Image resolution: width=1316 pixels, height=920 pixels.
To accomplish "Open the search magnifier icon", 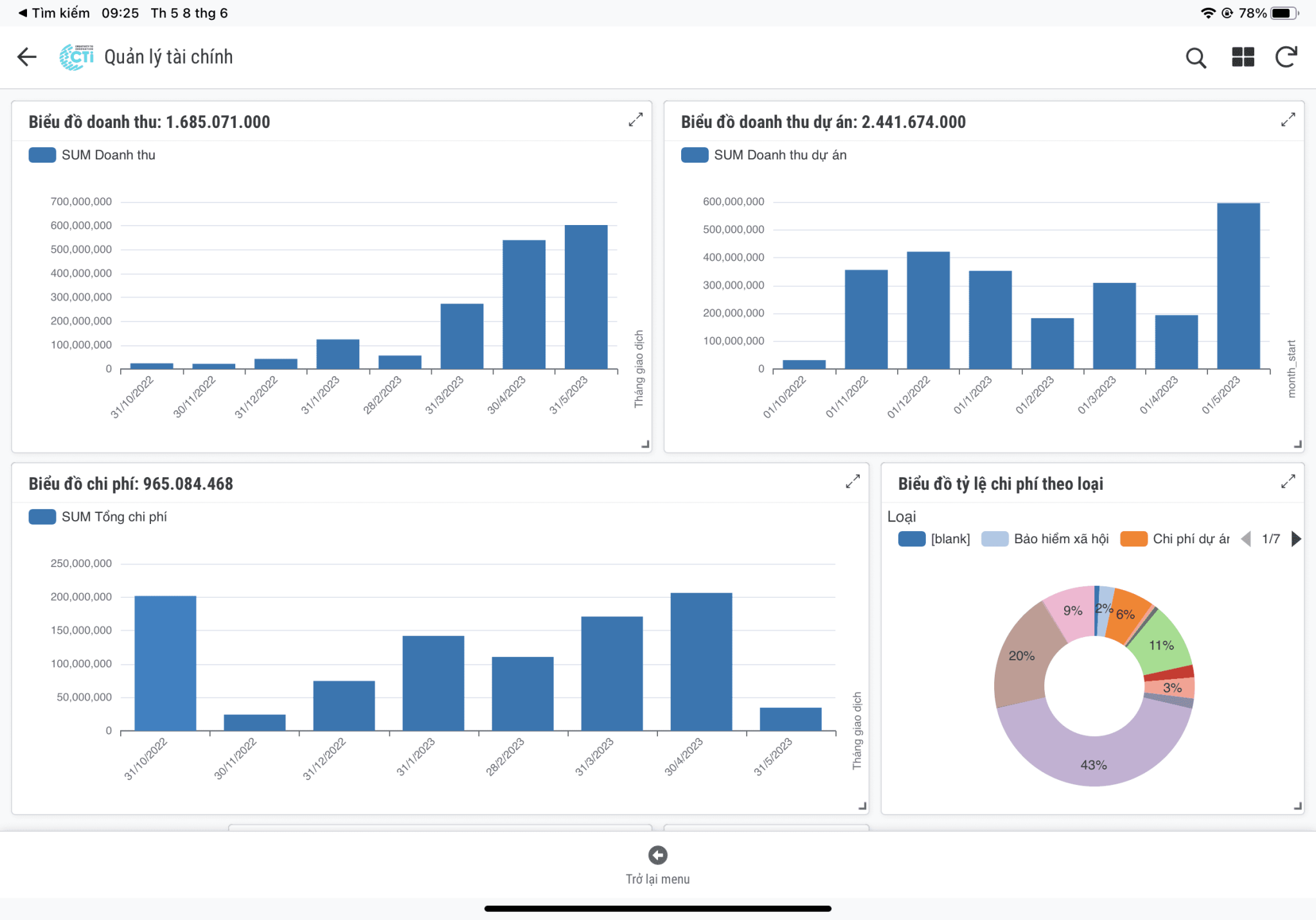I will (x=1195, y=58).
